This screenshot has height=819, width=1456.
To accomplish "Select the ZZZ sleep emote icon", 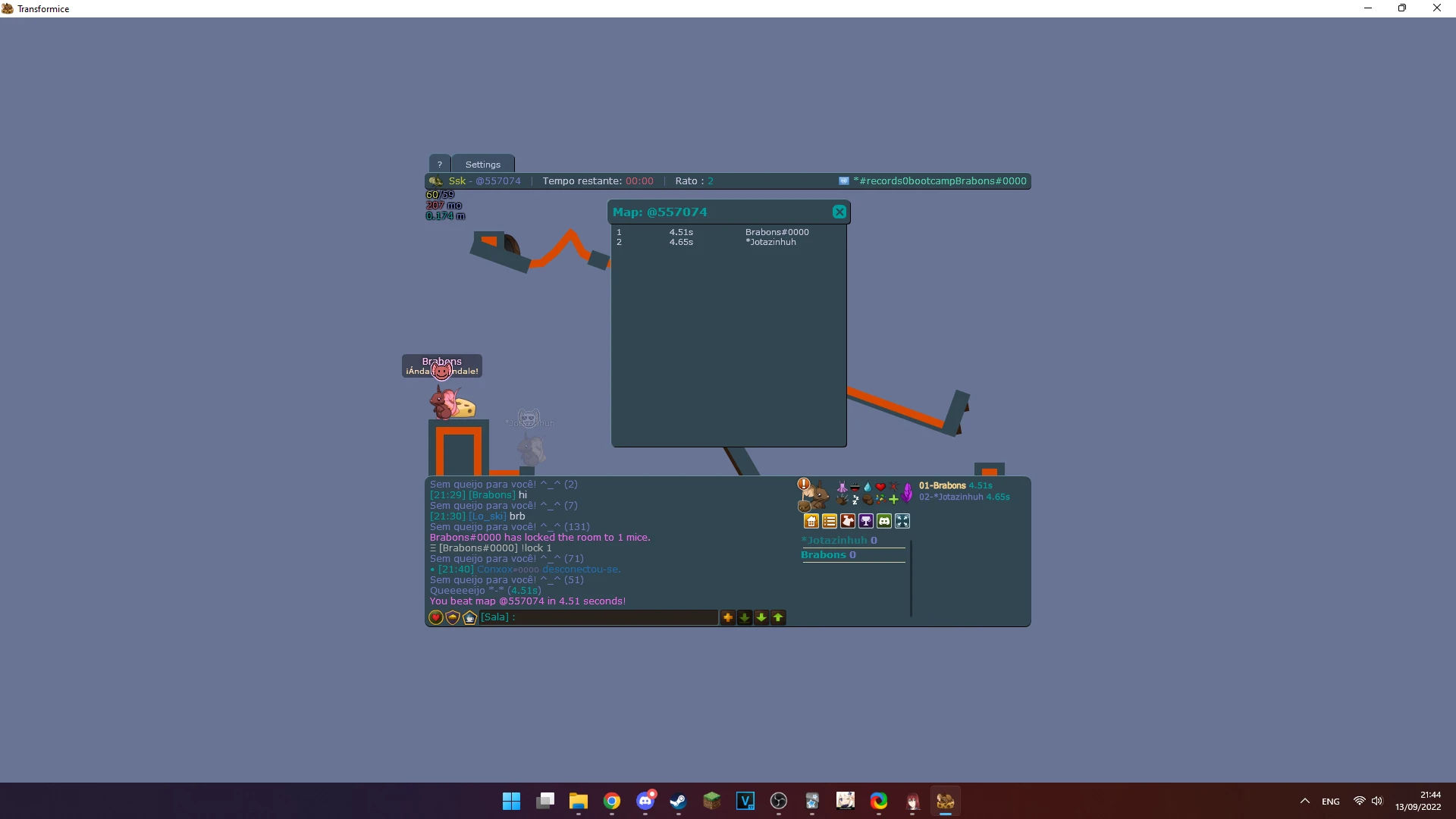I will pos(855,499).
